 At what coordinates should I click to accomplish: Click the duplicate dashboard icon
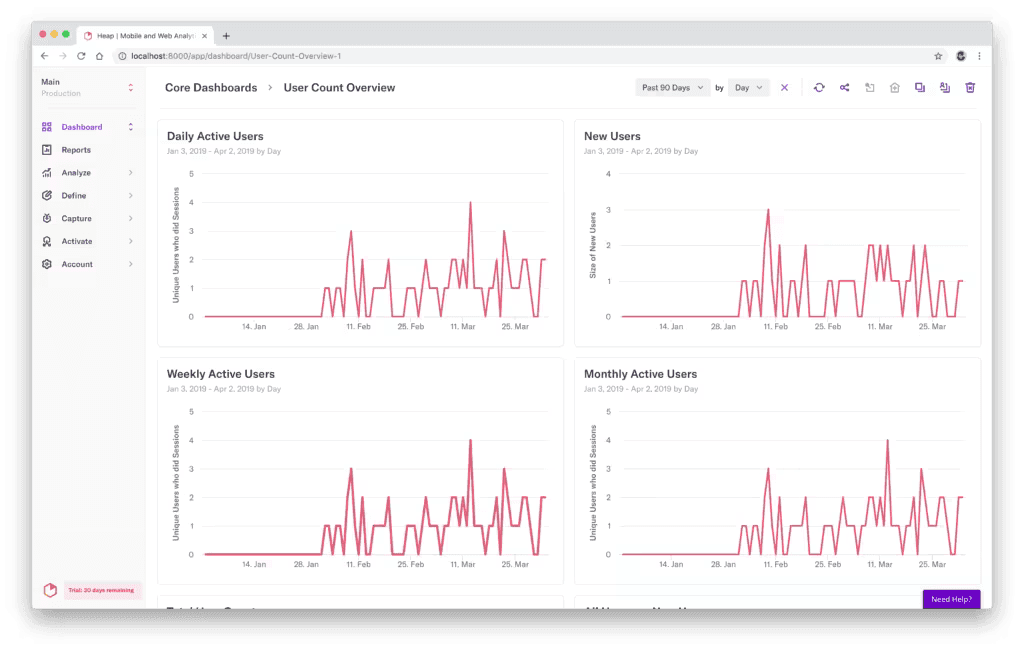[x=920, y=88]
